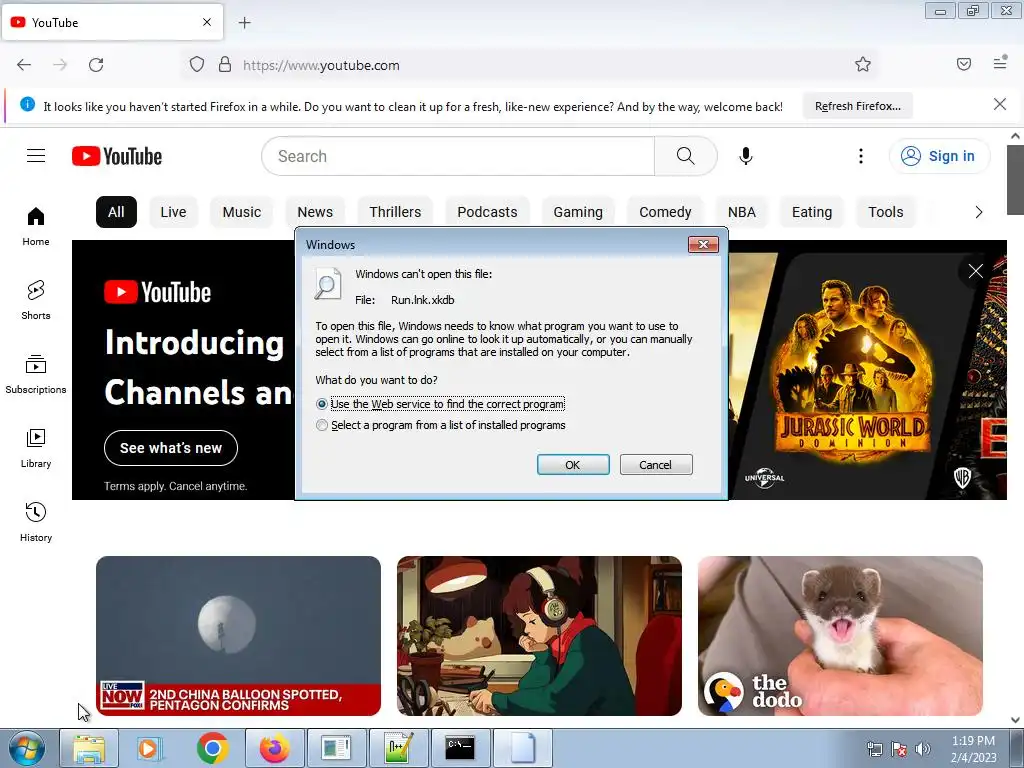Image resolution: width=1024 pixels, height=768 pixels.
Task: Show more category chips with right chevron
Action: [x=978, y=212]
